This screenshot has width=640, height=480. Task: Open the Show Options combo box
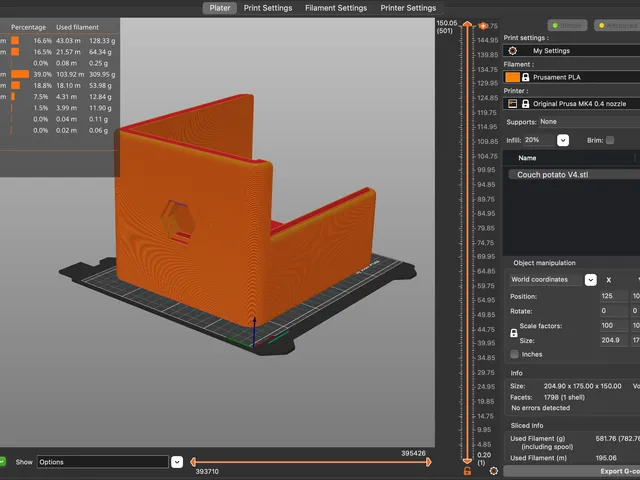point(103,462)
